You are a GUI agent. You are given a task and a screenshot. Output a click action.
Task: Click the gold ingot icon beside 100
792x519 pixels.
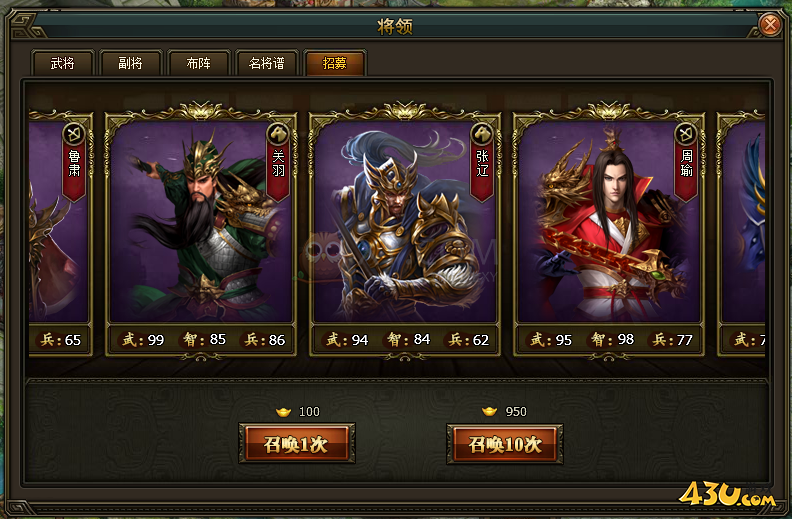(x=284, y=412)
